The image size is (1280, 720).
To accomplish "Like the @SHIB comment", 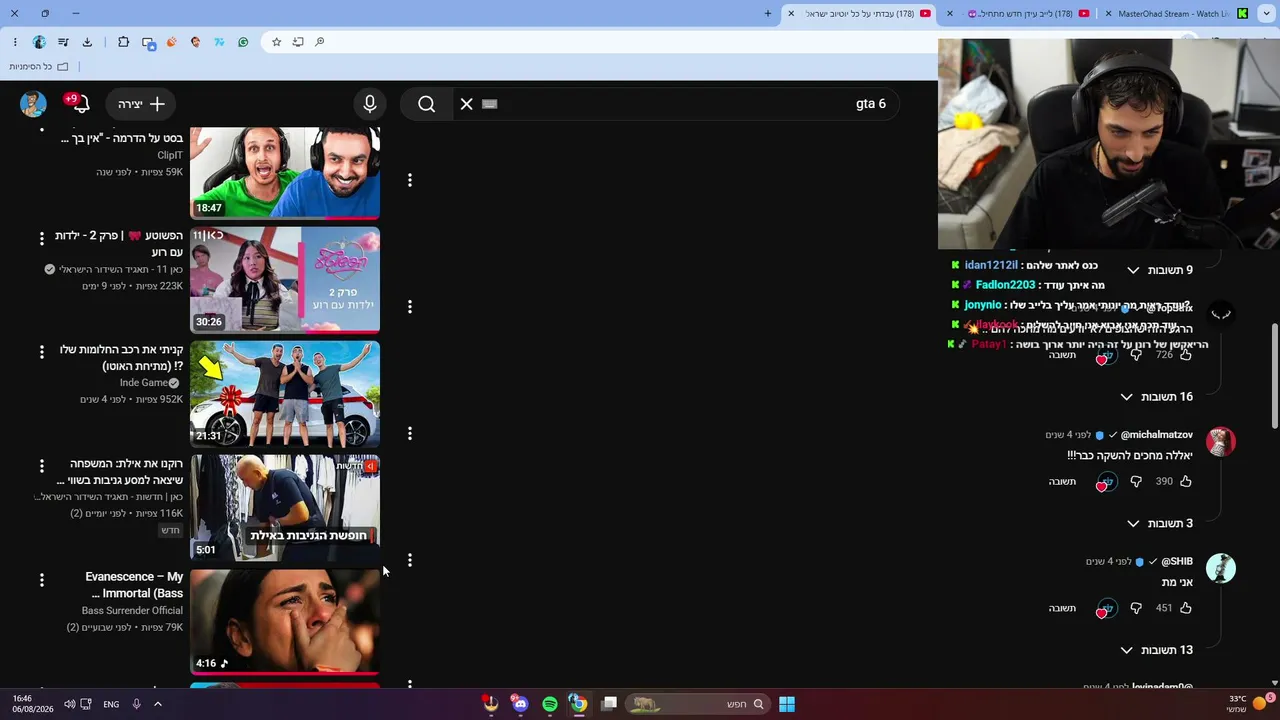I will (x=1186, y=608).
